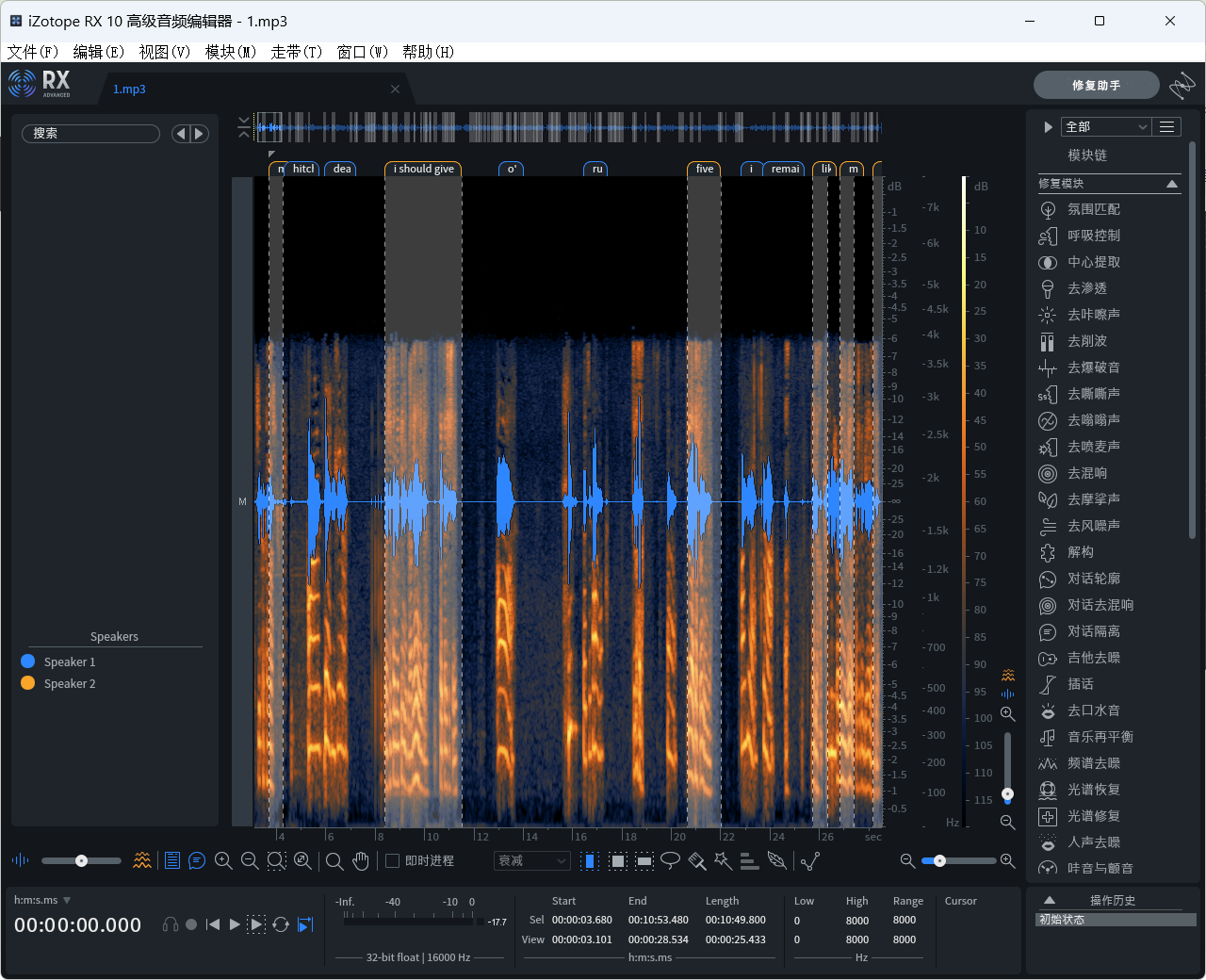The width and height of the screenshot is (1206, 980).
Task: Click the play button in transport
Action: [235, 924]
